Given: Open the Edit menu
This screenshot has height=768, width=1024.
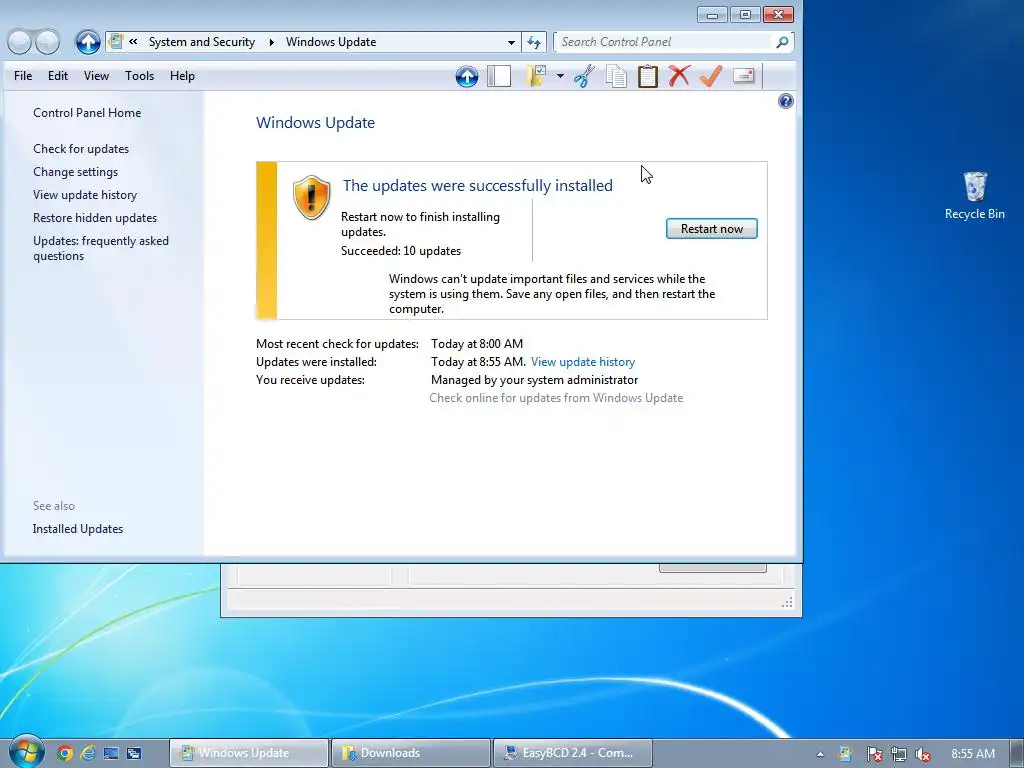Looking at the screenshot, I should [57, 76].
